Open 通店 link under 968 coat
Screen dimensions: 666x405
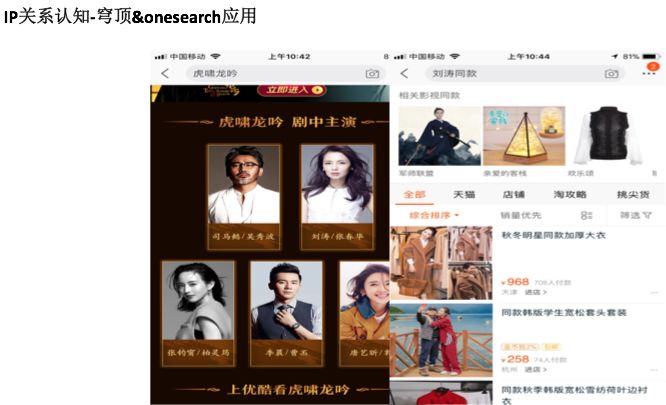536,292
